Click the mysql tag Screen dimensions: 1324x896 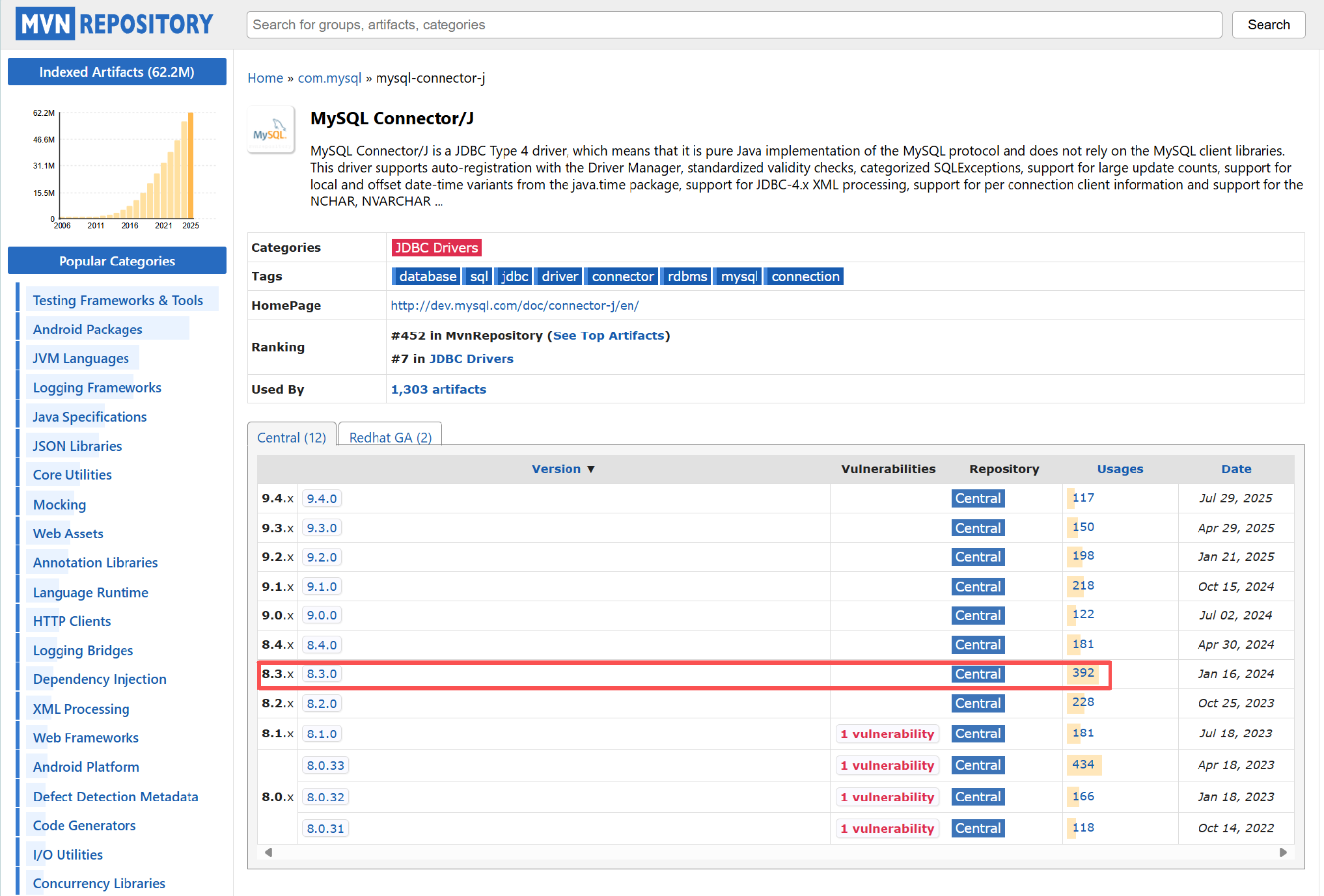(738, 277)
